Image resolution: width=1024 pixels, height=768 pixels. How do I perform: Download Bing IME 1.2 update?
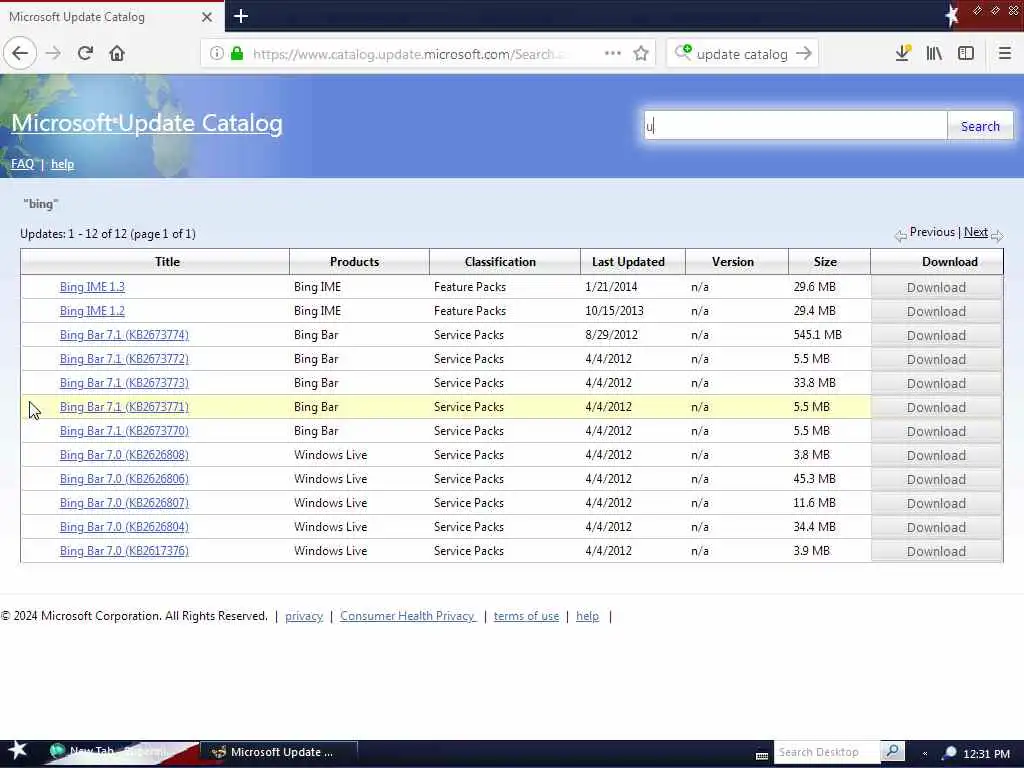click(x=936, y=312)
